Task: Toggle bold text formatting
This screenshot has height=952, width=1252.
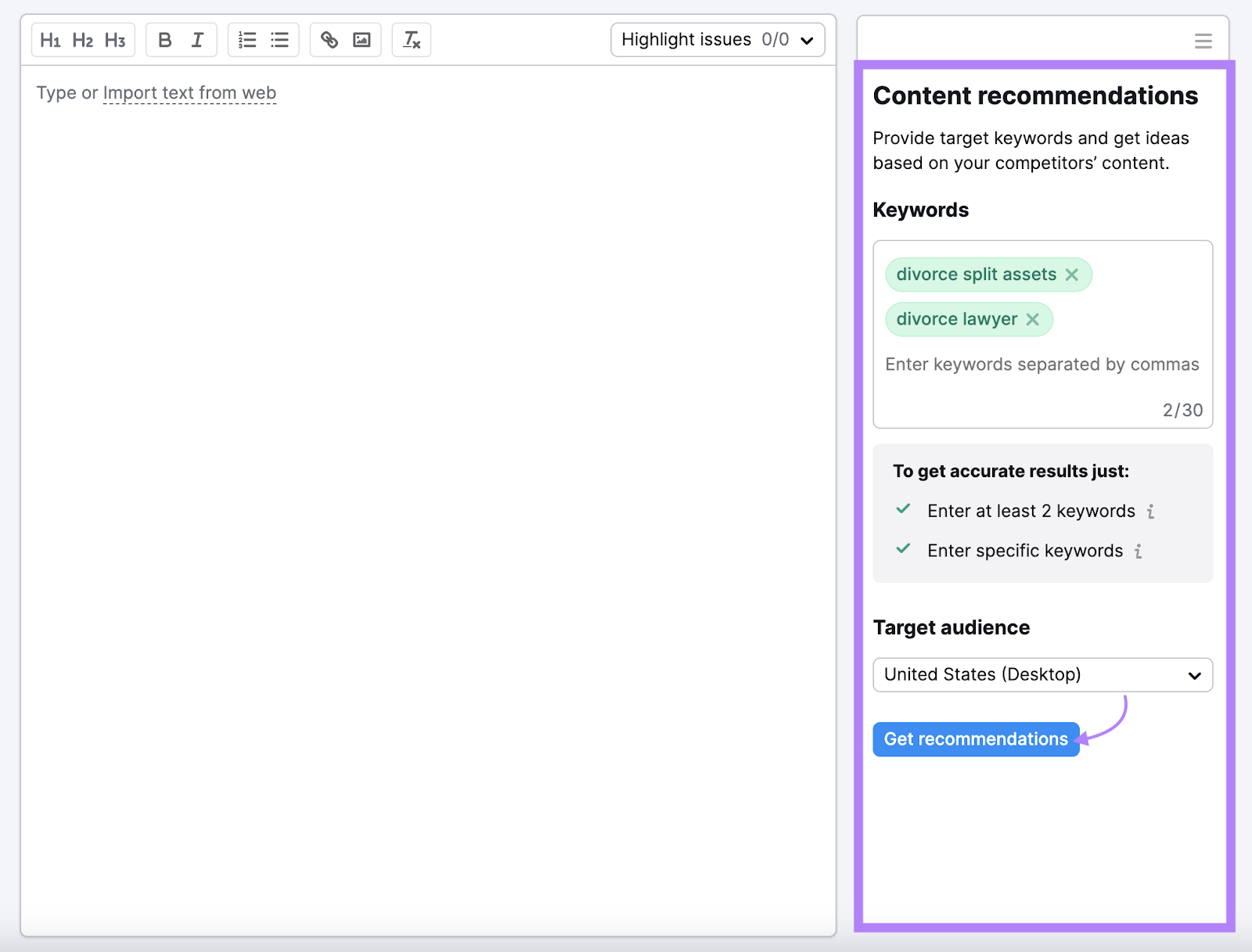Action: coord(164,39)
